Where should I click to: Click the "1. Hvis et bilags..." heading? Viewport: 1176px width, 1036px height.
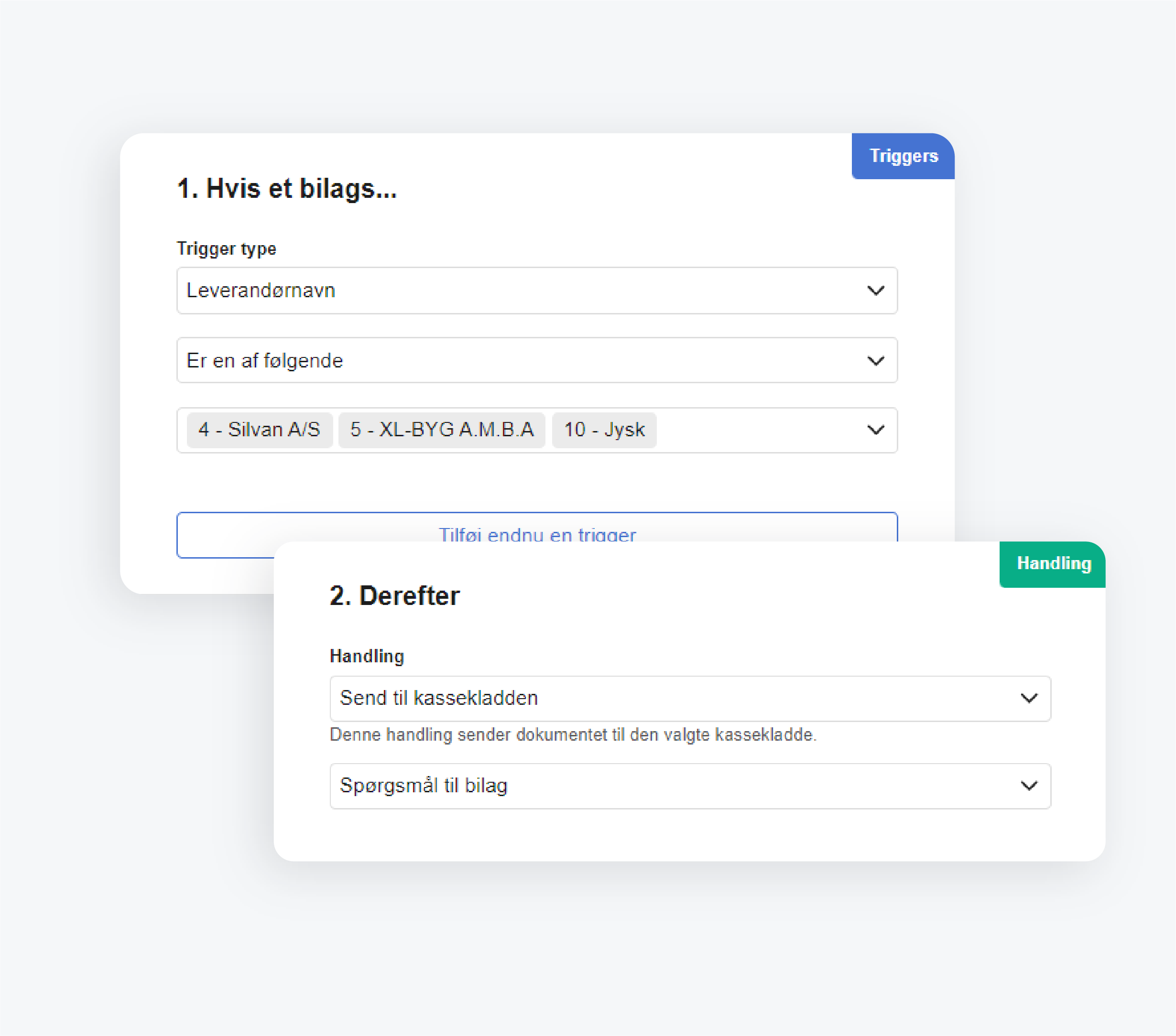tap(286, 189)
